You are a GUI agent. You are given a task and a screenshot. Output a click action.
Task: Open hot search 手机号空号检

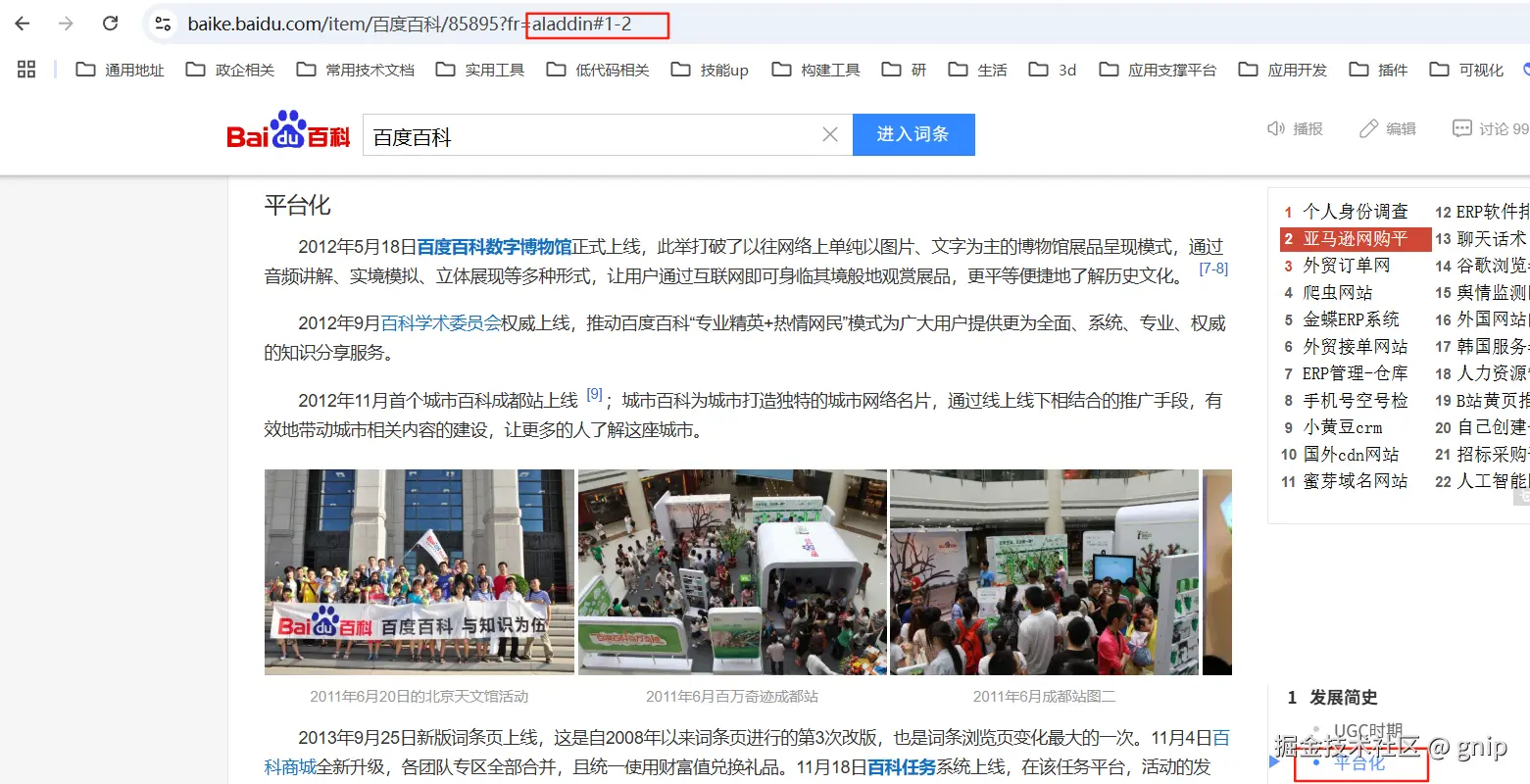pos(1356,401)
